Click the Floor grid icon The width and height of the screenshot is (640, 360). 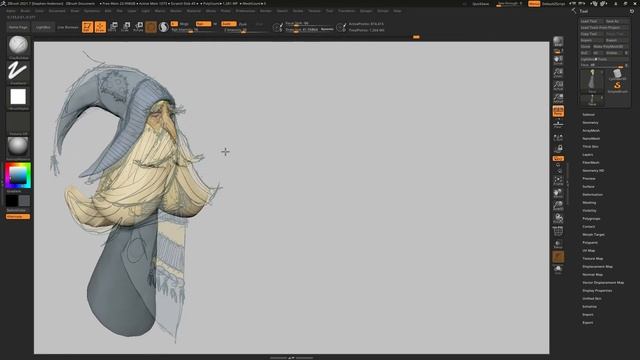(558, 124)
